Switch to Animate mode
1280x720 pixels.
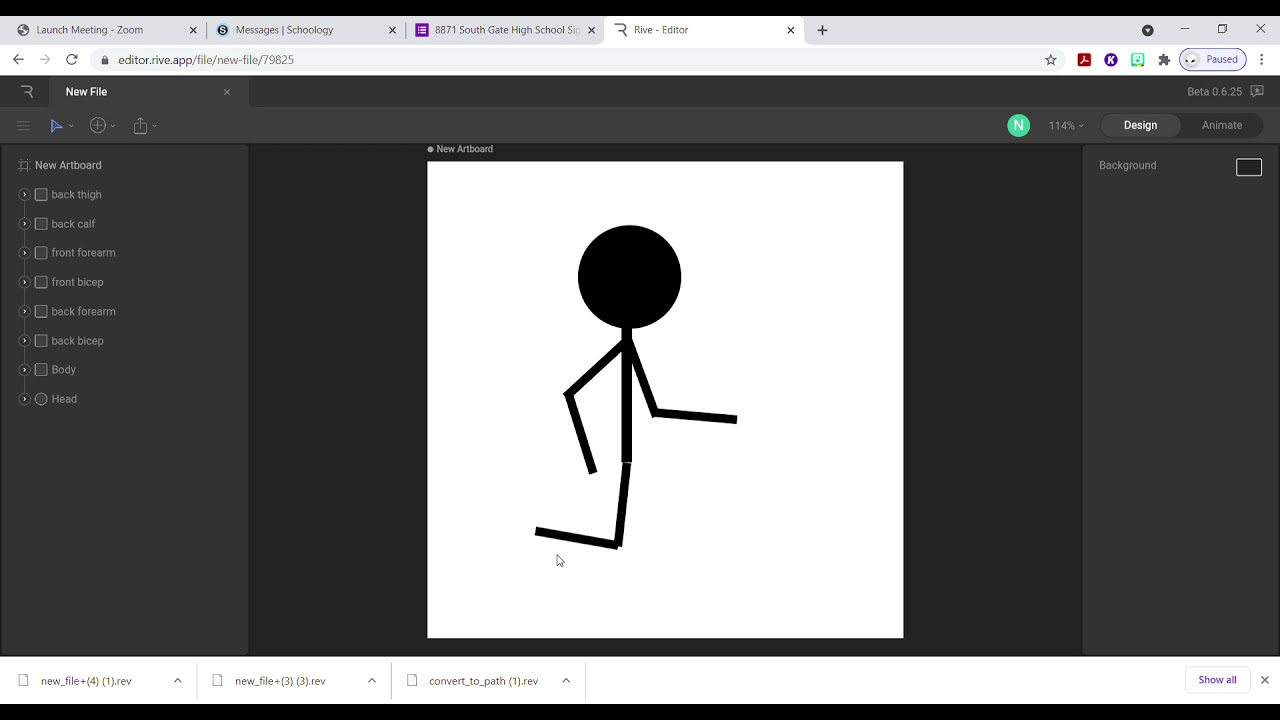(x=1222, y=125)
